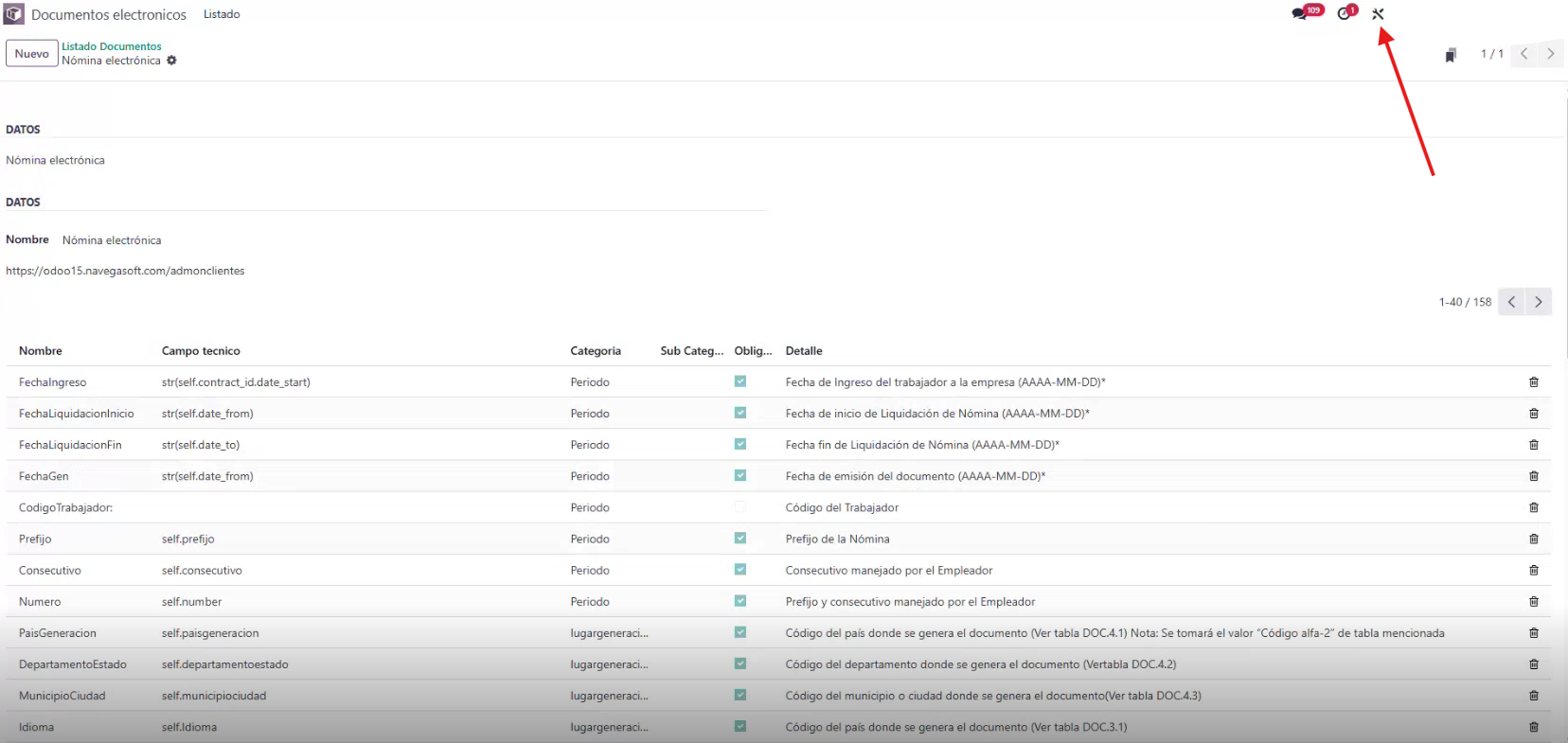Click the Listado Documentos breadcrumb link
1568x743 pixels.
pos(112,46)
